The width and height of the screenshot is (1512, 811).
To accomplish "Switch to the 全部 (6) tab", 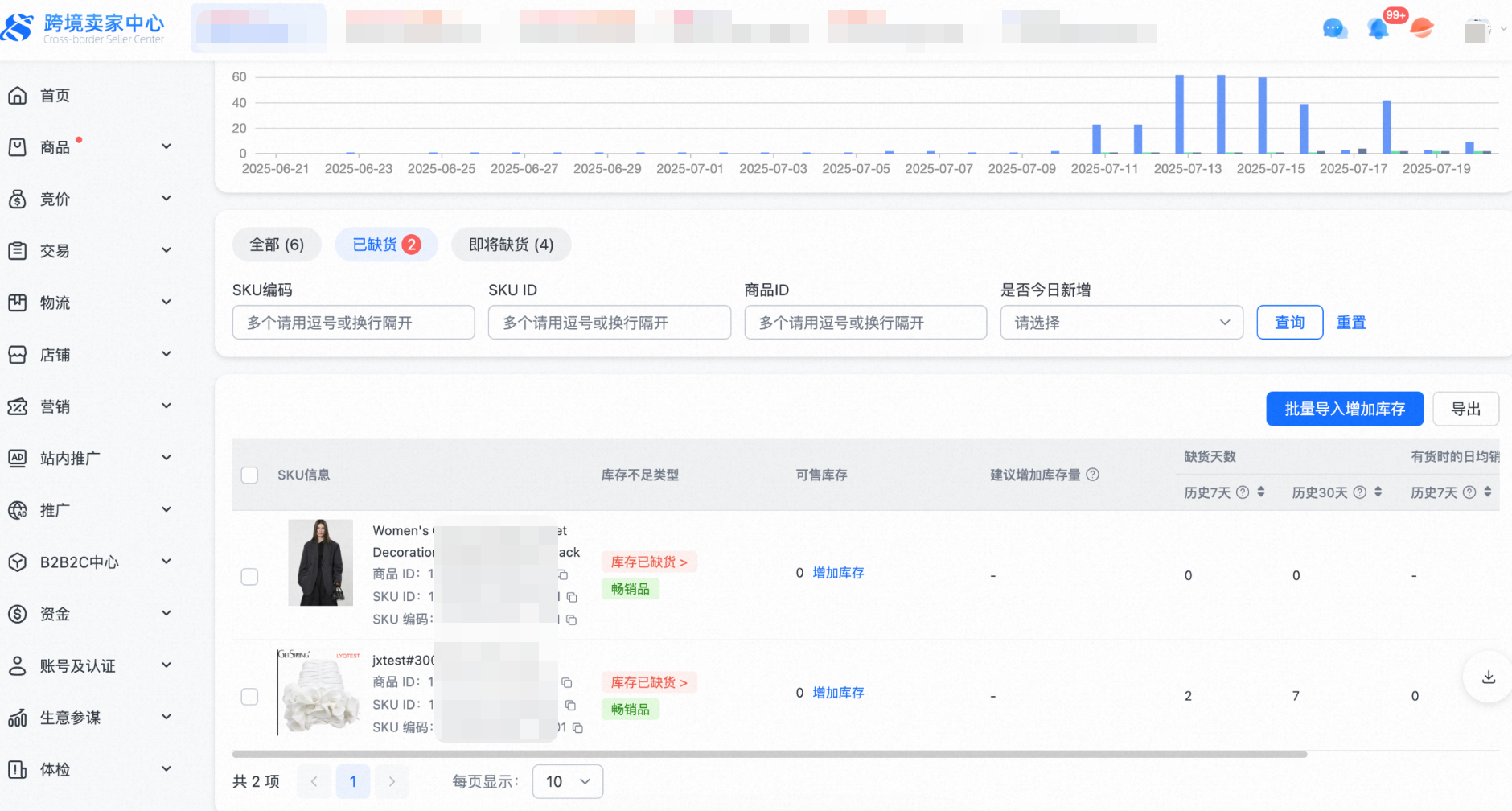I will (x=277, y=245).
